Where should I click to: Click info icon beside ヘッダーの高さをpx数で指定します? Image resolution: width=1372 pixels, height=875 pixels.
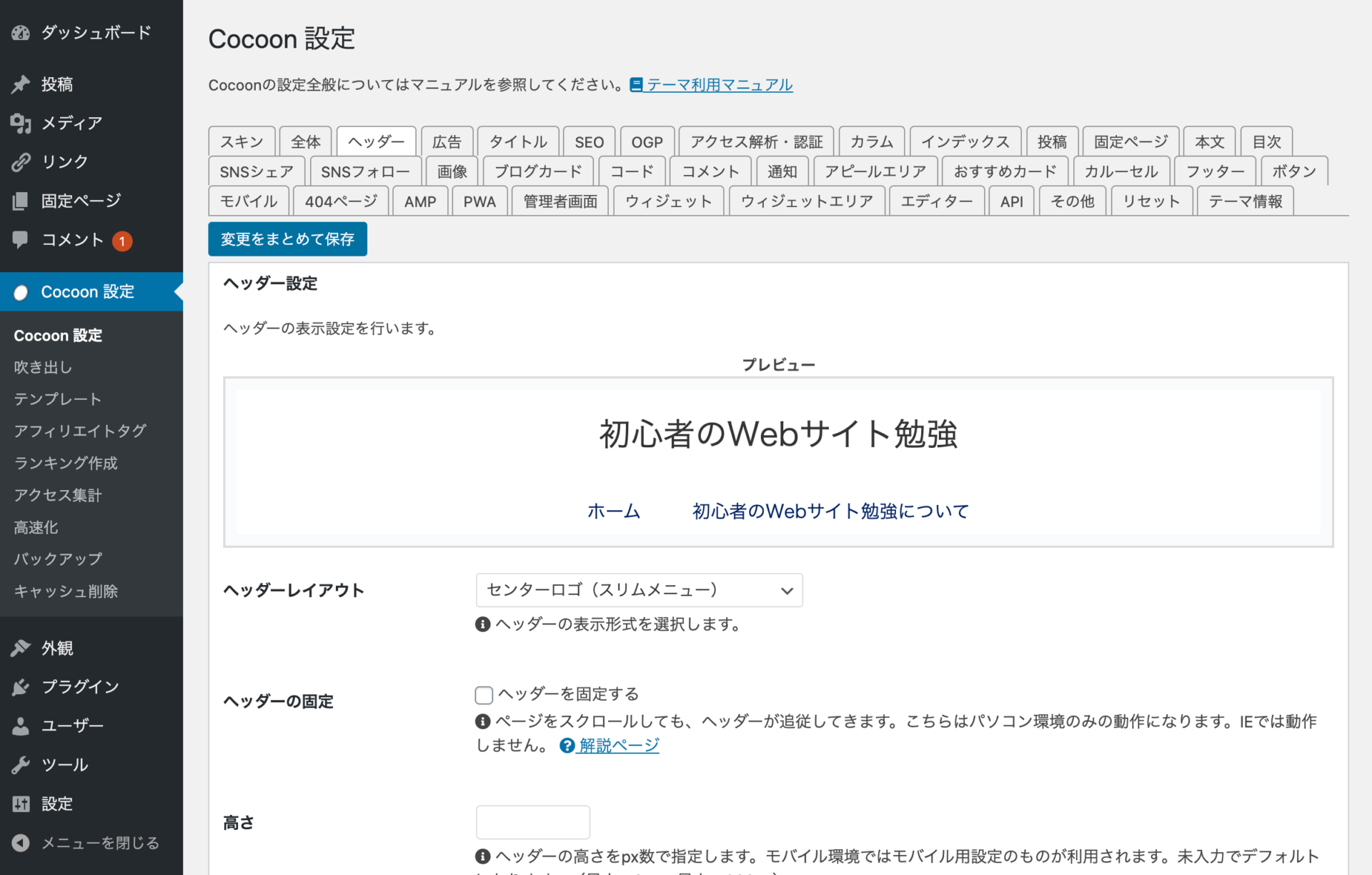[483, 856]
